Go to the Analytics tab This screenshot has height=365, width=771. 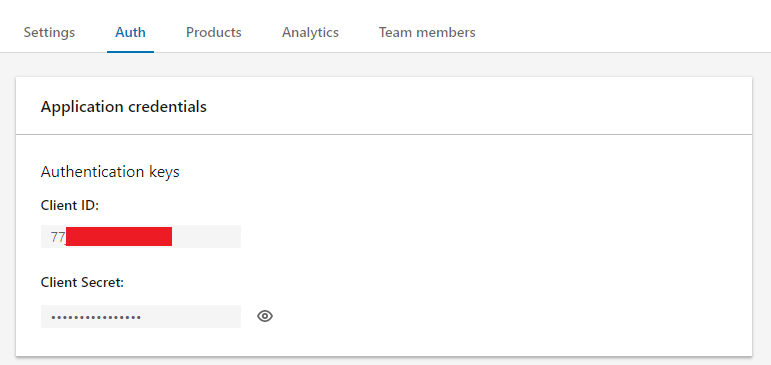310,32
